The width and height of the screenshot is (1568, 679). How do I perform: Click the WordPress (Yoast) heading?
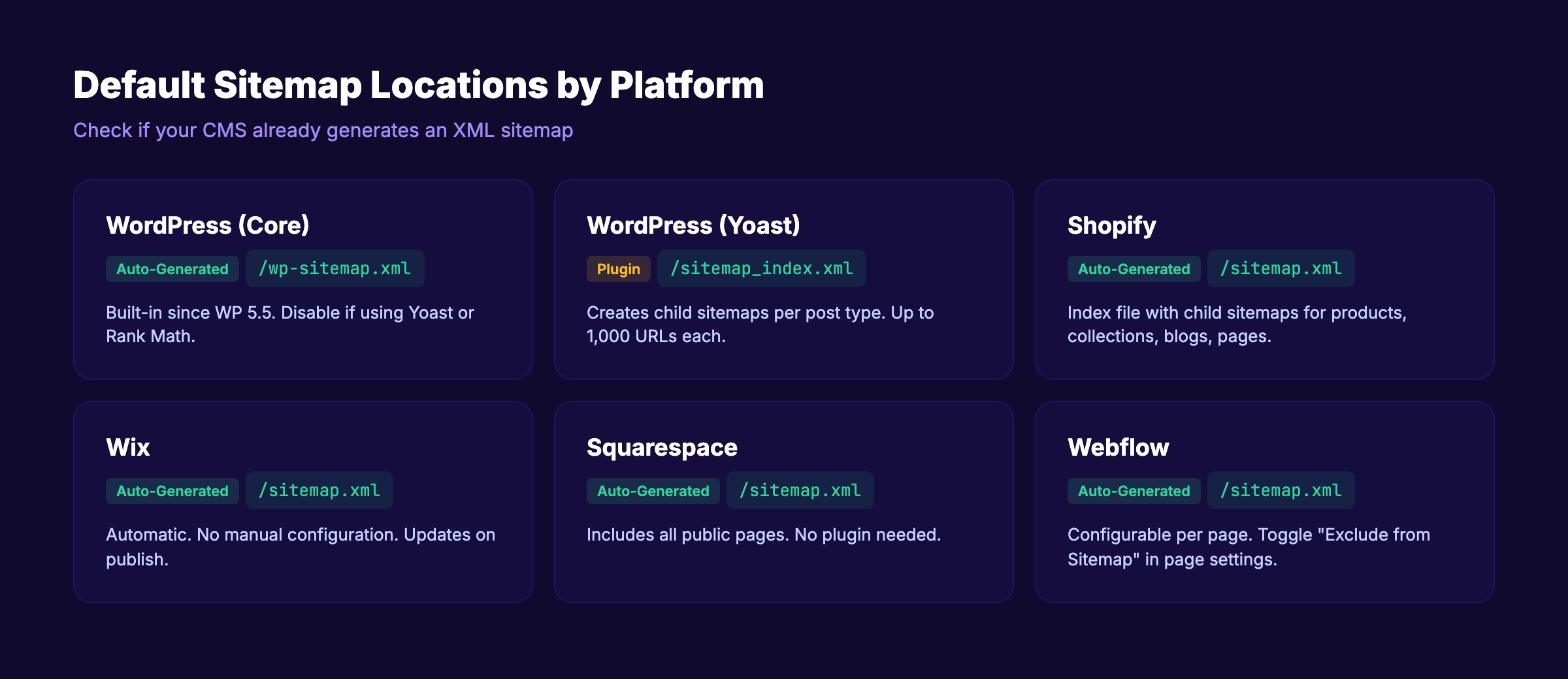(694, 225)
